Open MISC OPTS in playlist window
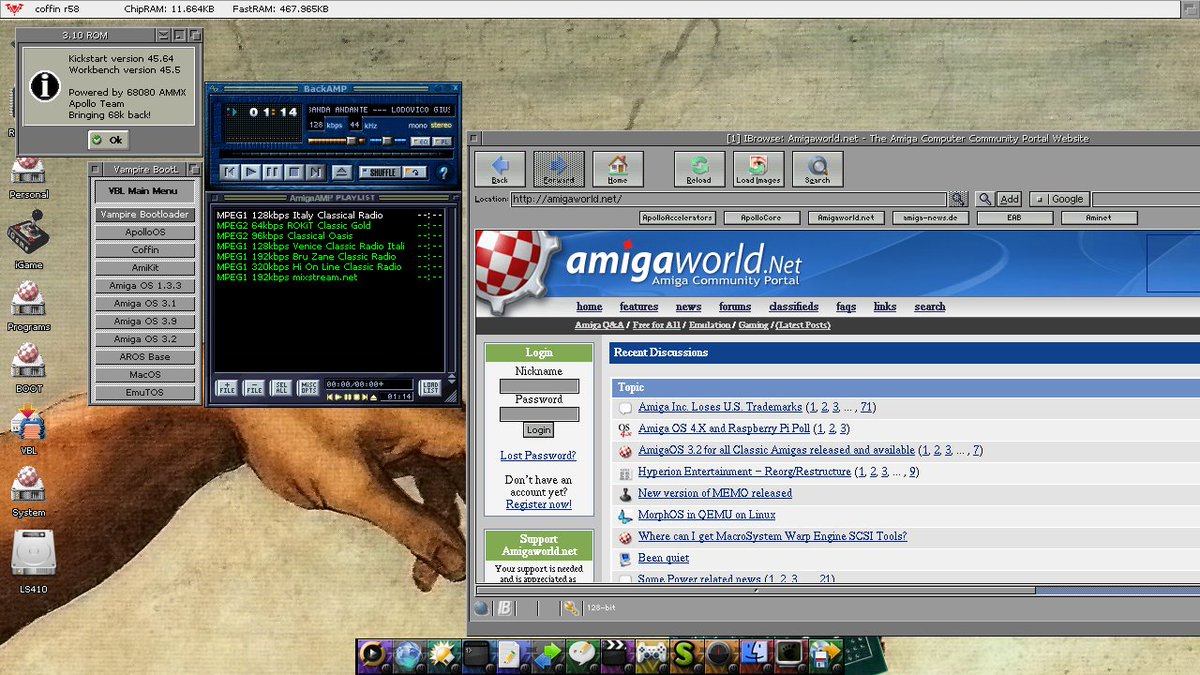The width and height of the screenshot is (1200, 675). coord(310,388)
